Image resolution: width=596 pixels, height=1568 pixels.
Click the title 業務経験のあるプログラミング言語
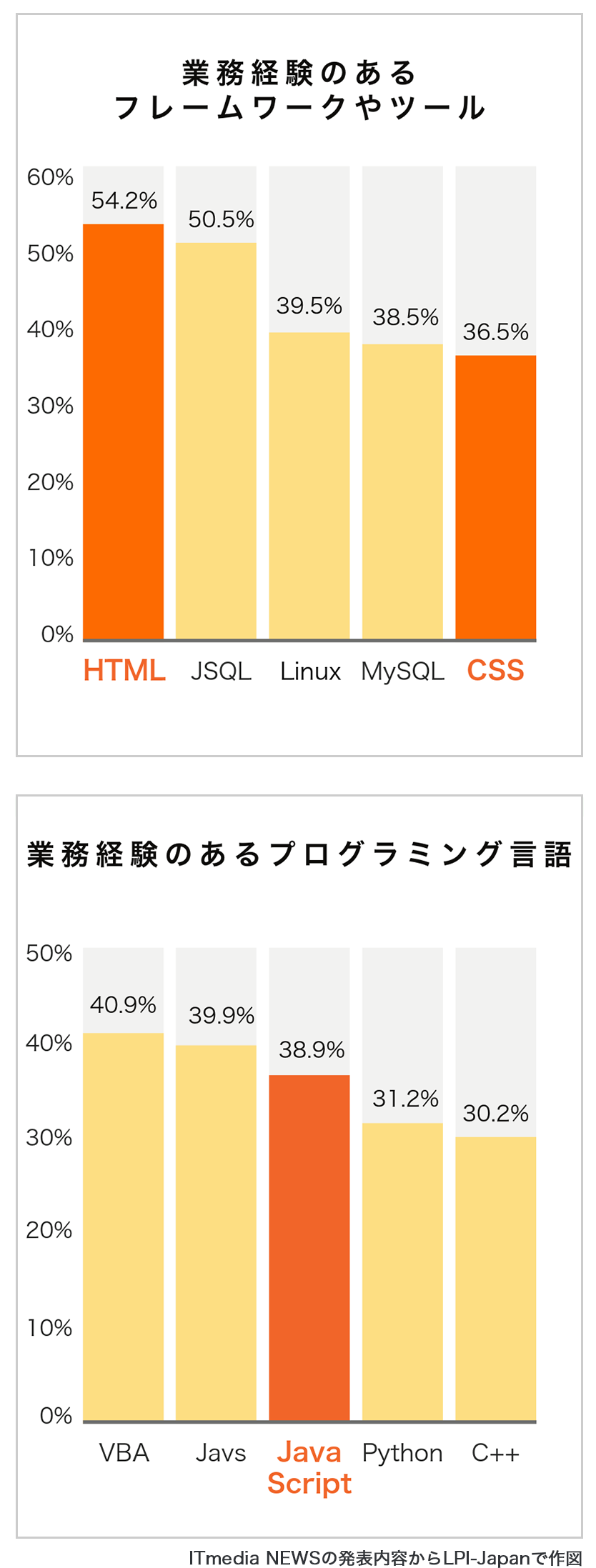(x=299, y=854)
